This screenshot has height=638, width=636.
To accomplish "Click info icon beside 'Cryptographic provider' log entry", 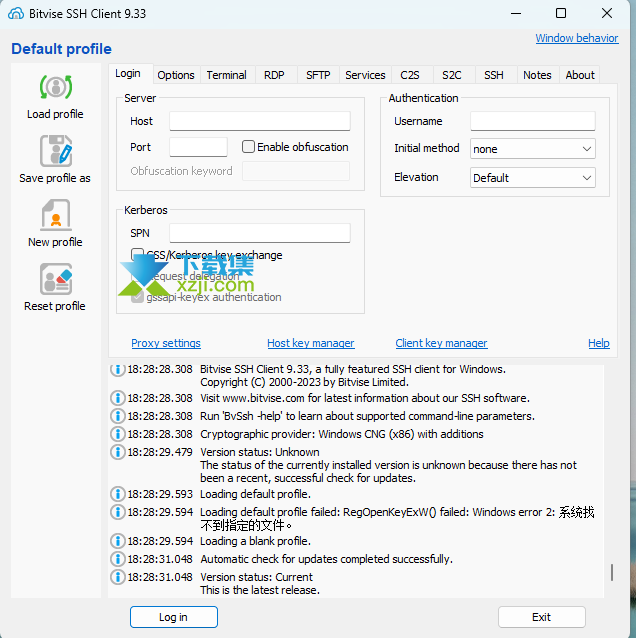I will coord(118,434).
